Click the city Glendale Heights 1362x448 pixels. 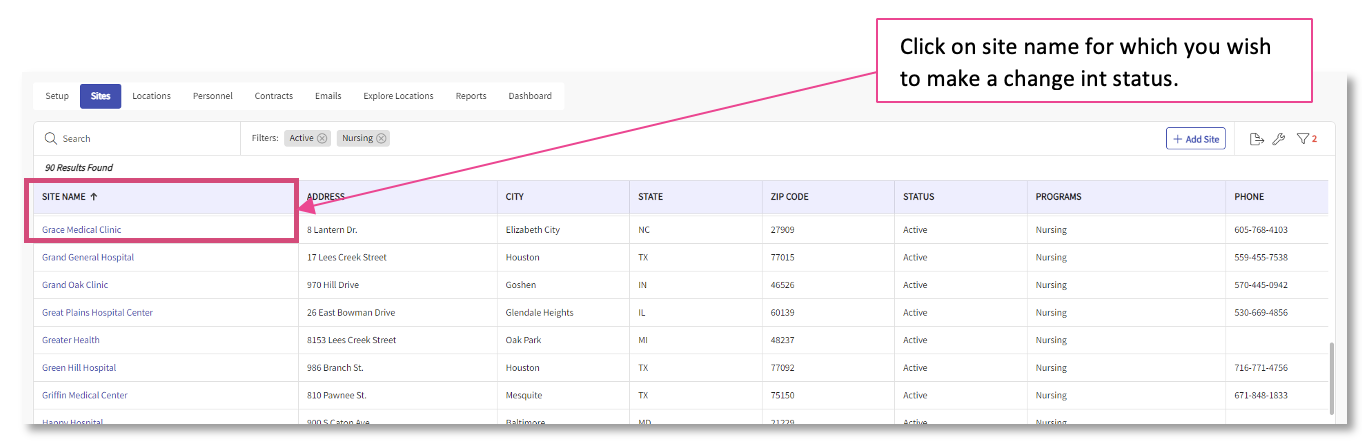(x=540, y=313)
